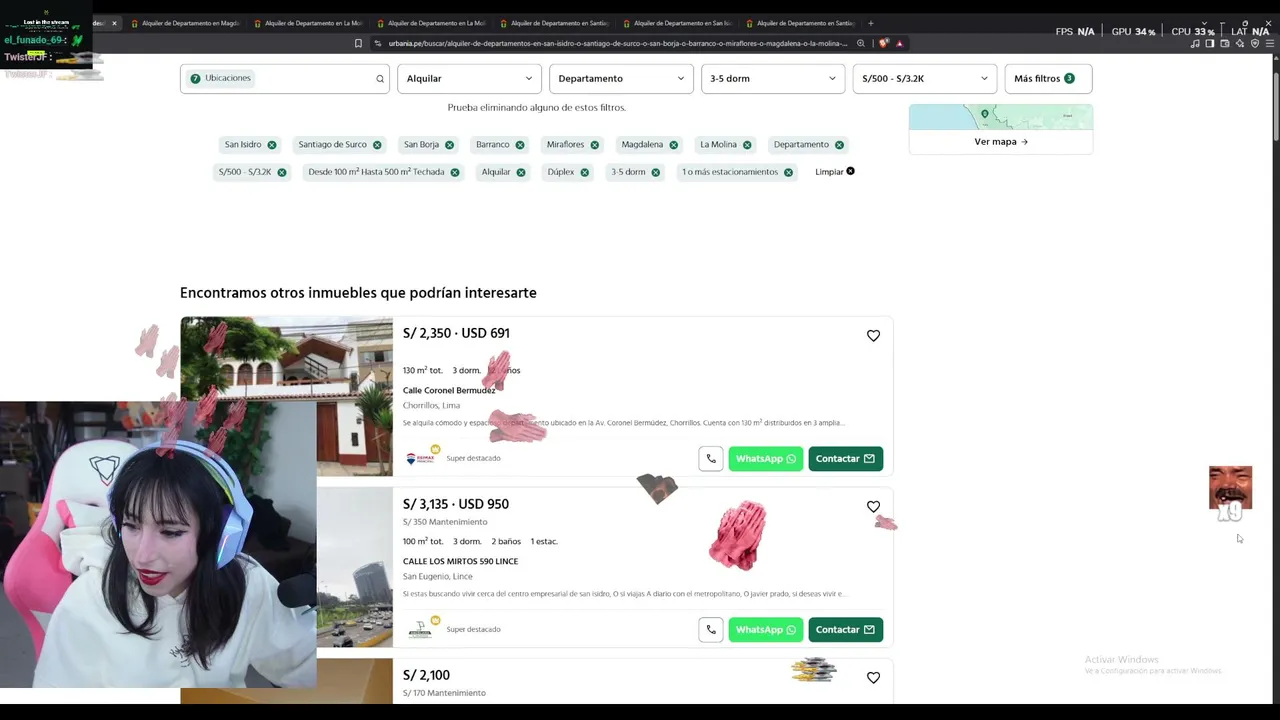The image size is (1280, 720).
Task: Click the 'S/ 2,350 · USD 691' price
Action: point(456,334)
